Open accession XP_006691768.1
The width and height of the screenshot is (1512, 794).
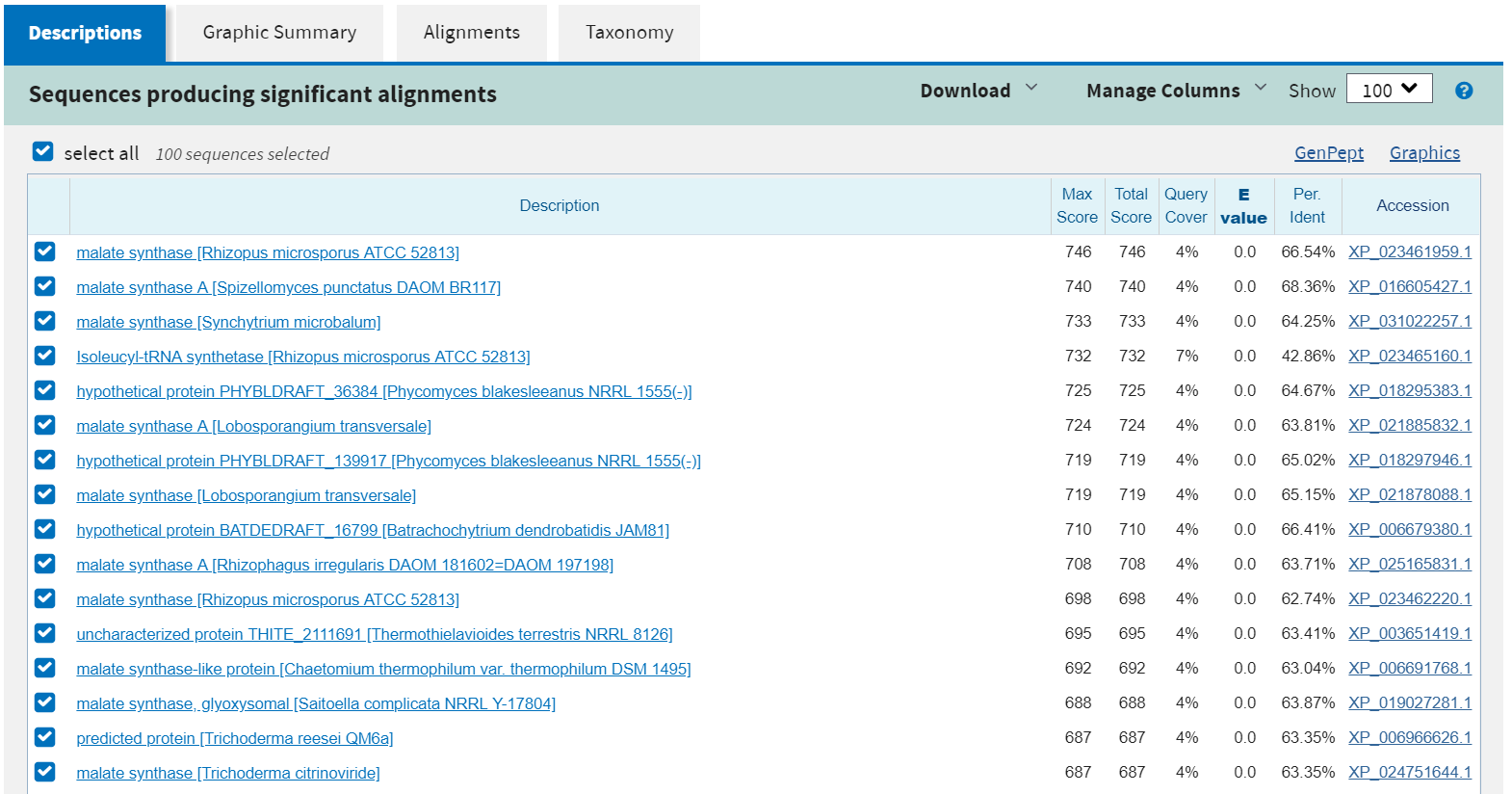point(1410,668)
